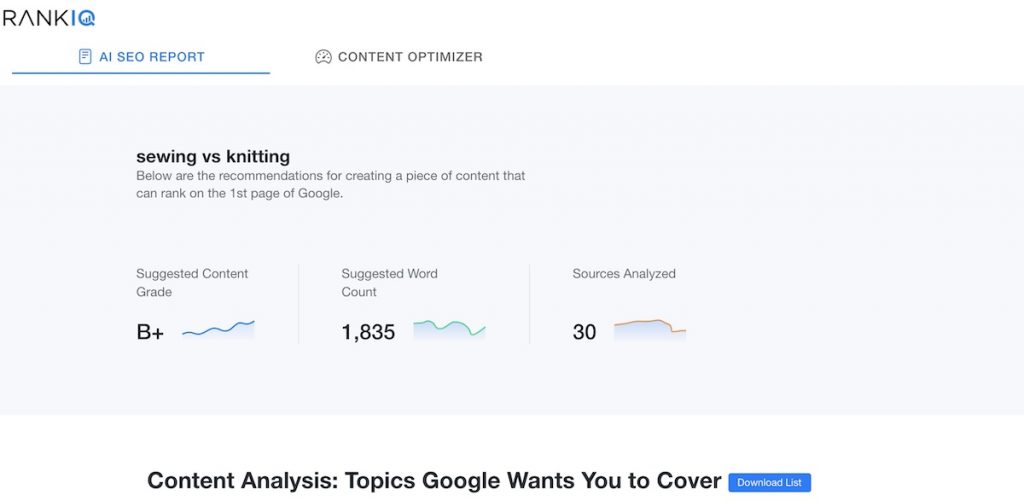Click the RankIQ logo
Viewport: 1024px width, 501px height.
pos(49,18)
